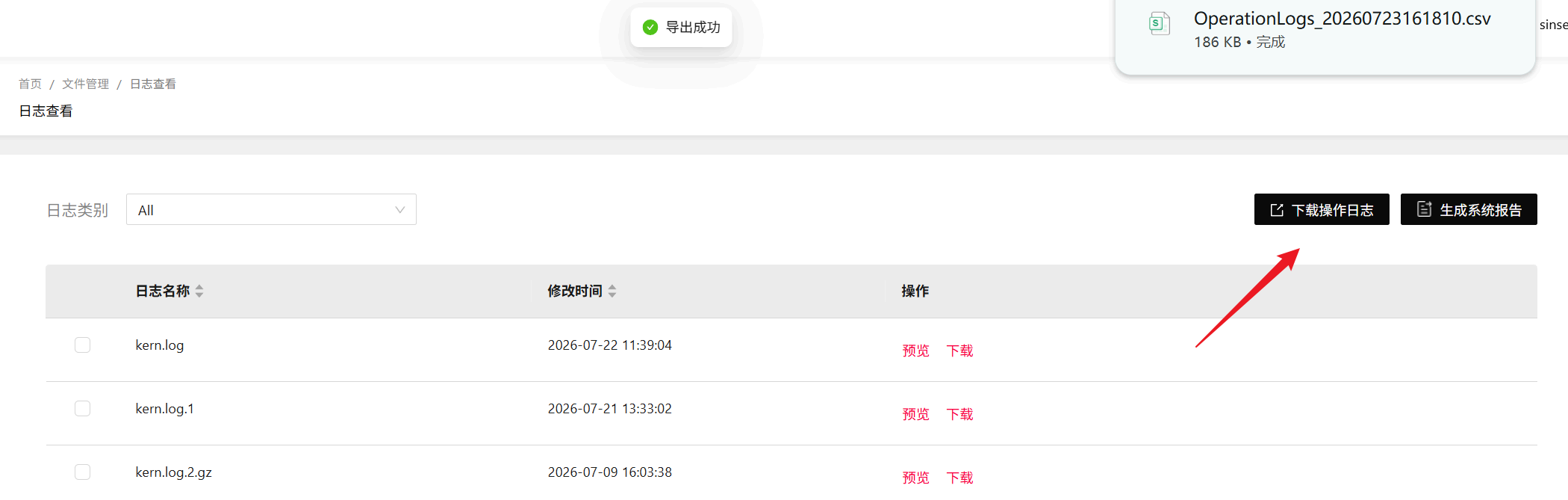Sort by 修改时间 using sort arrows
The image size is (1568, 500).
coord(612,291)
